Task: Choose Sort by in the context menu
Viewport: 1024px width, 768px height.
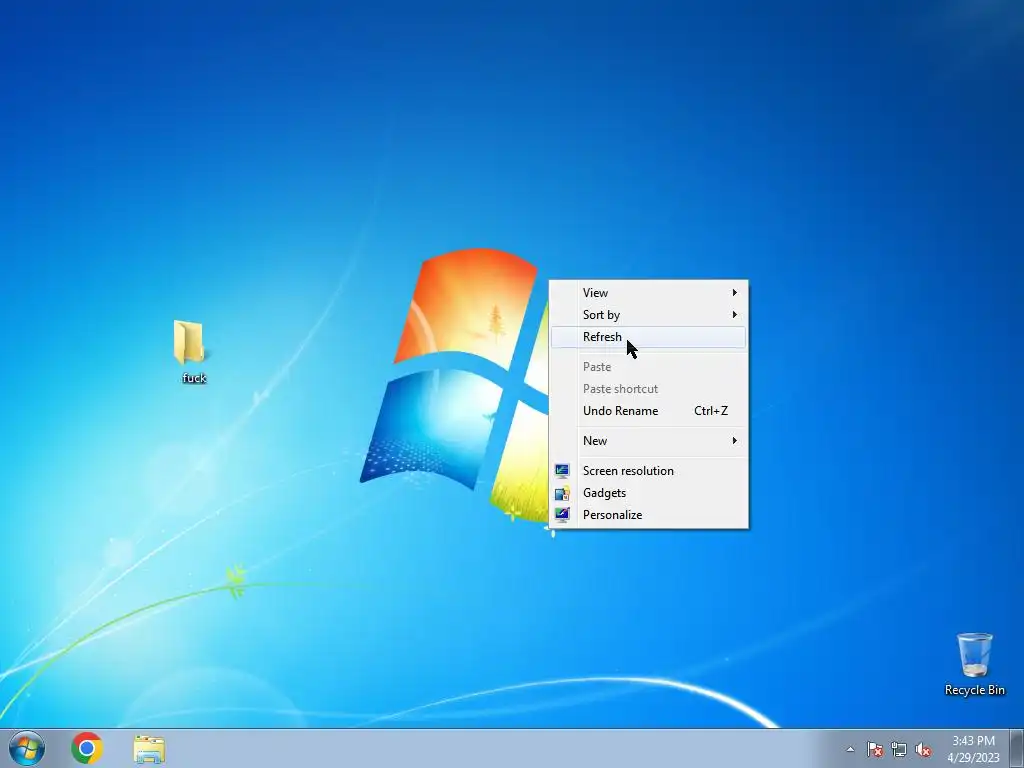Action: (x=648, y=315)
